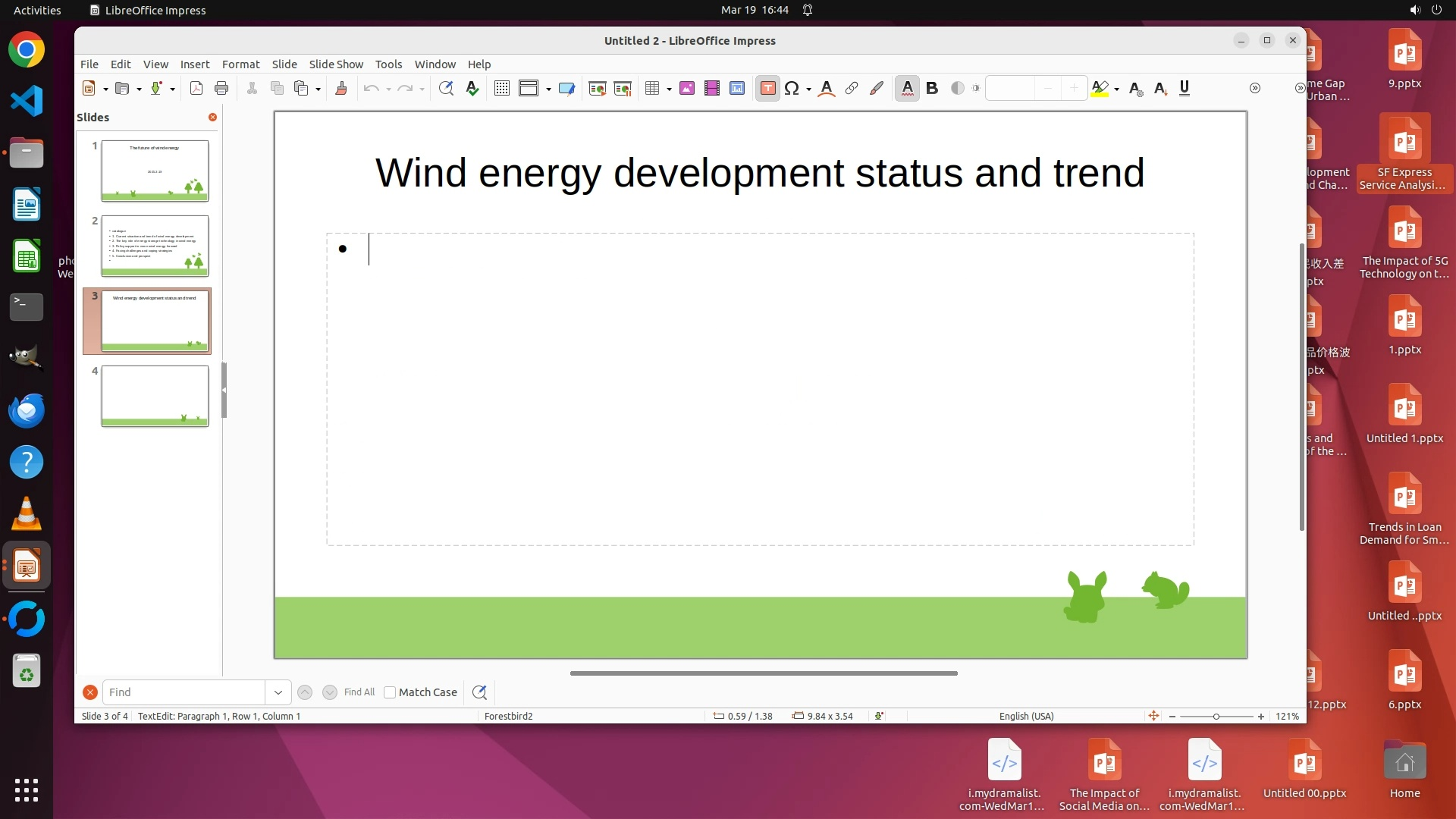Expand the Find history dropdown arrow
The width and height of the screenshot is (1456, 819).
click(278, 692)
